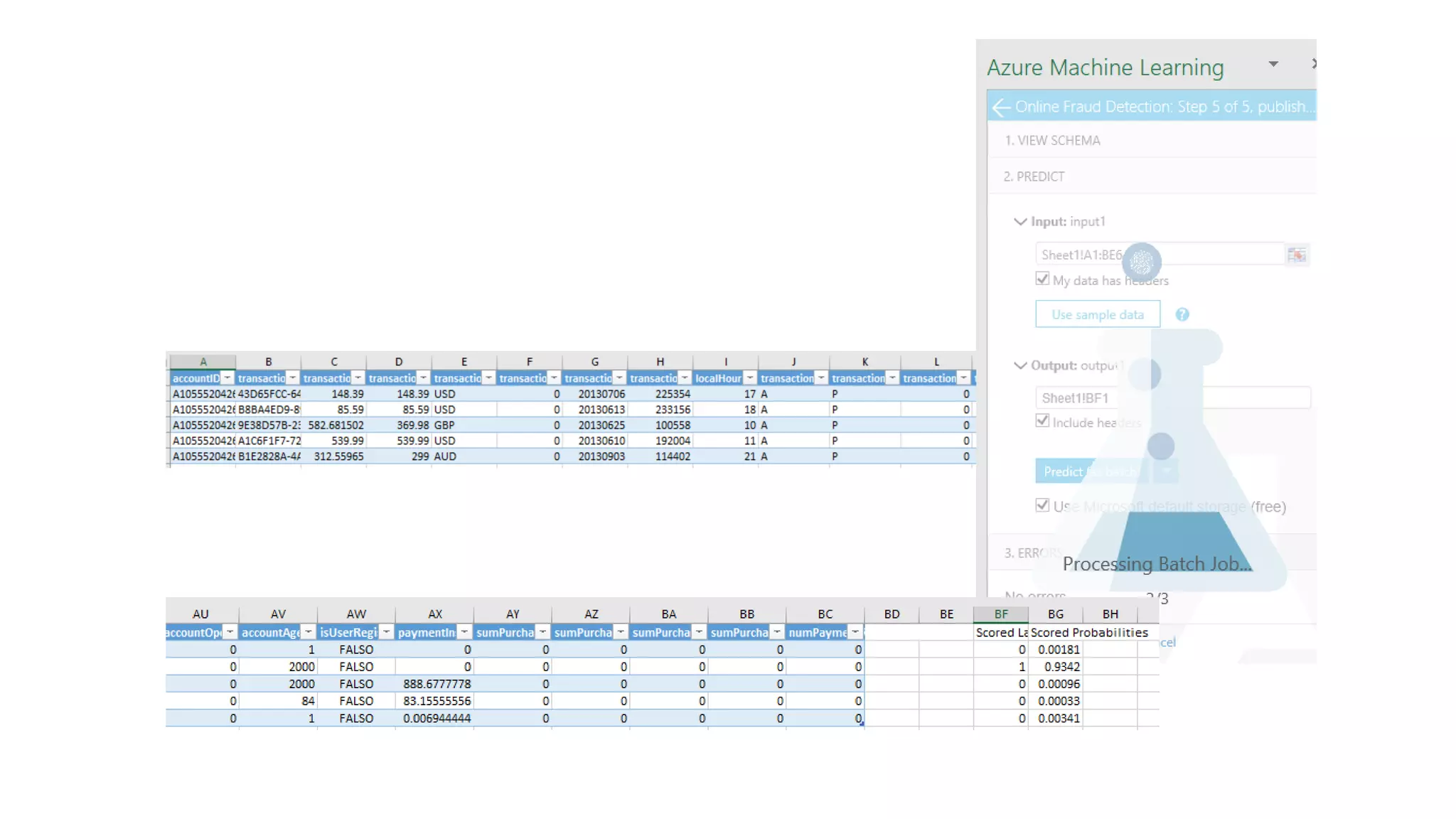1456x819 pixels.
Task: Open the paymentIn column filter arrow
Action: coord(464,632)
